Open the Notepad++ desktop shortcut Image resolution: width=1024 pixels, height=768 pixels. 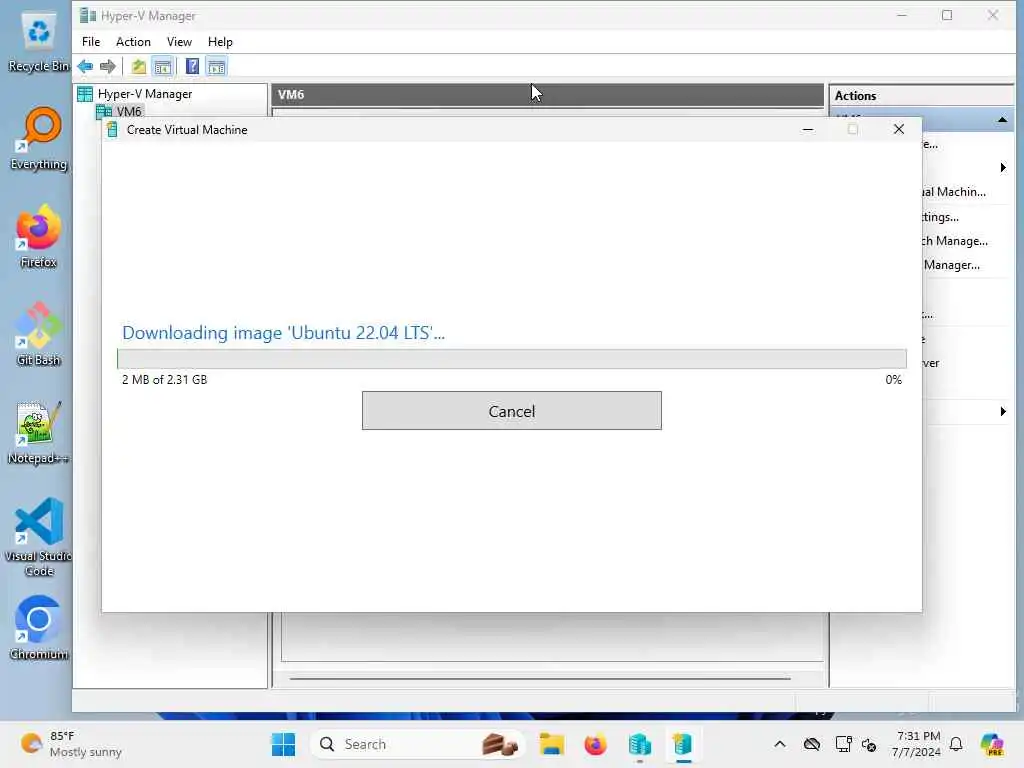click(39, 432)
